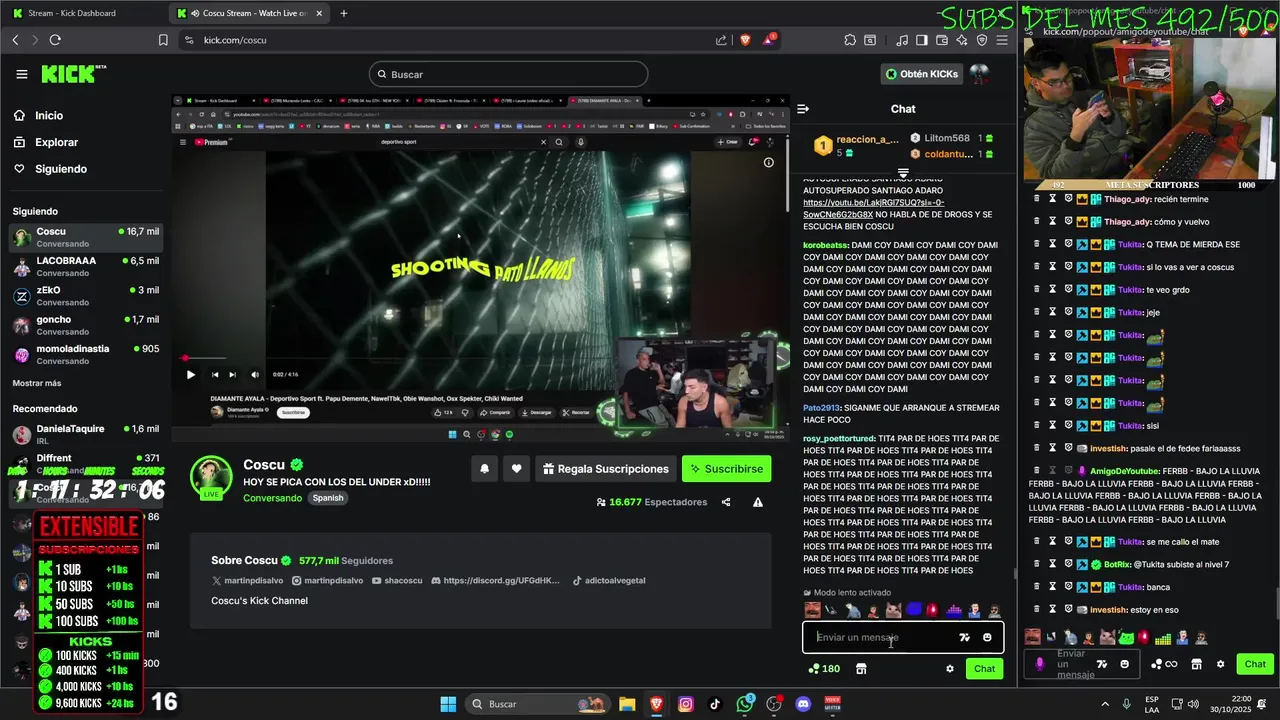The width and height of the screenshot is (1280, 720).
Task: Collapse the chat panel with arrow icon
Action: pos(802,109)
